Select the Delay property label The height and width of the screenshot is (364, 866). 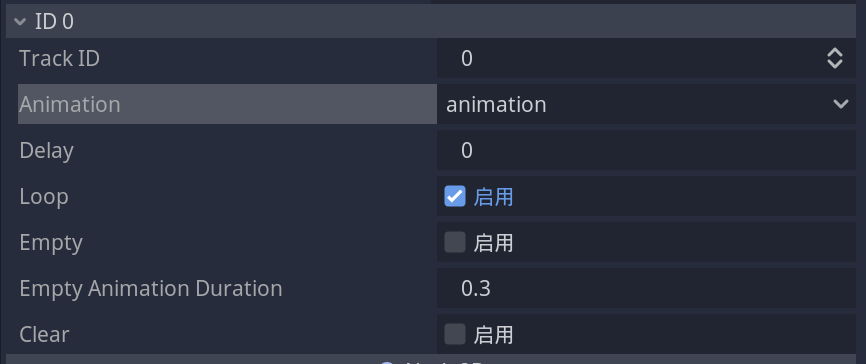(46, 150)
